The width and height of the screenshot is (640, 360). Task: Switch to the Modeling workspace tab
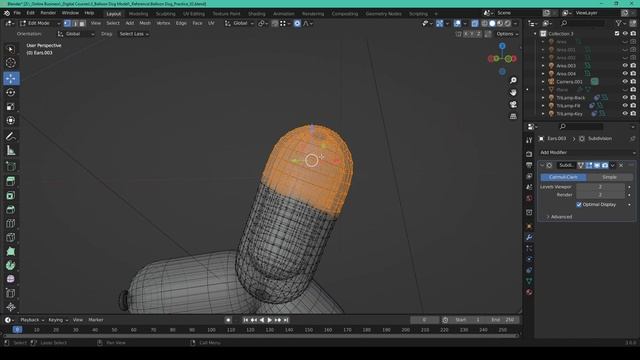click(138, 14)
